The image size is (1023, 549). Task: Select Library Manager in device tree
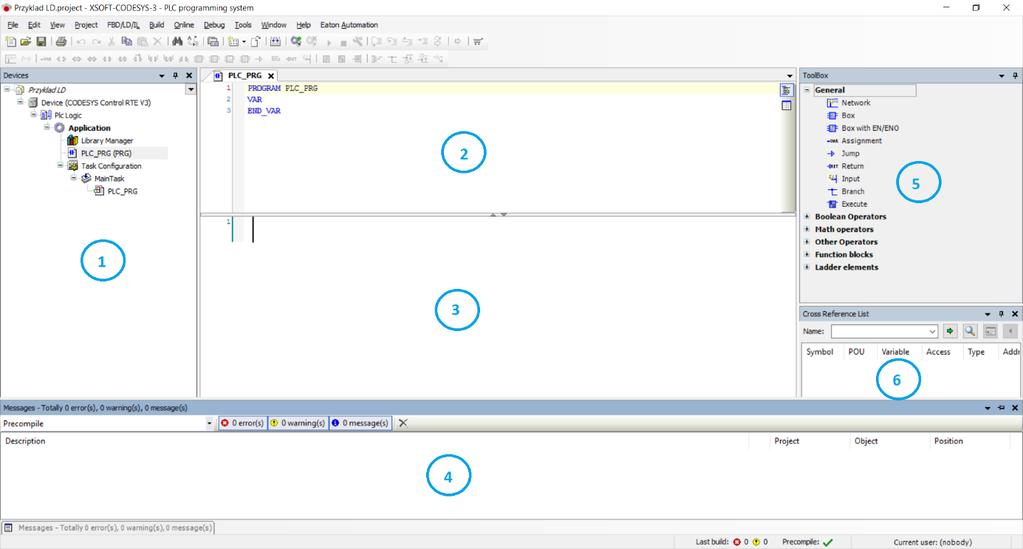point(100,141)
